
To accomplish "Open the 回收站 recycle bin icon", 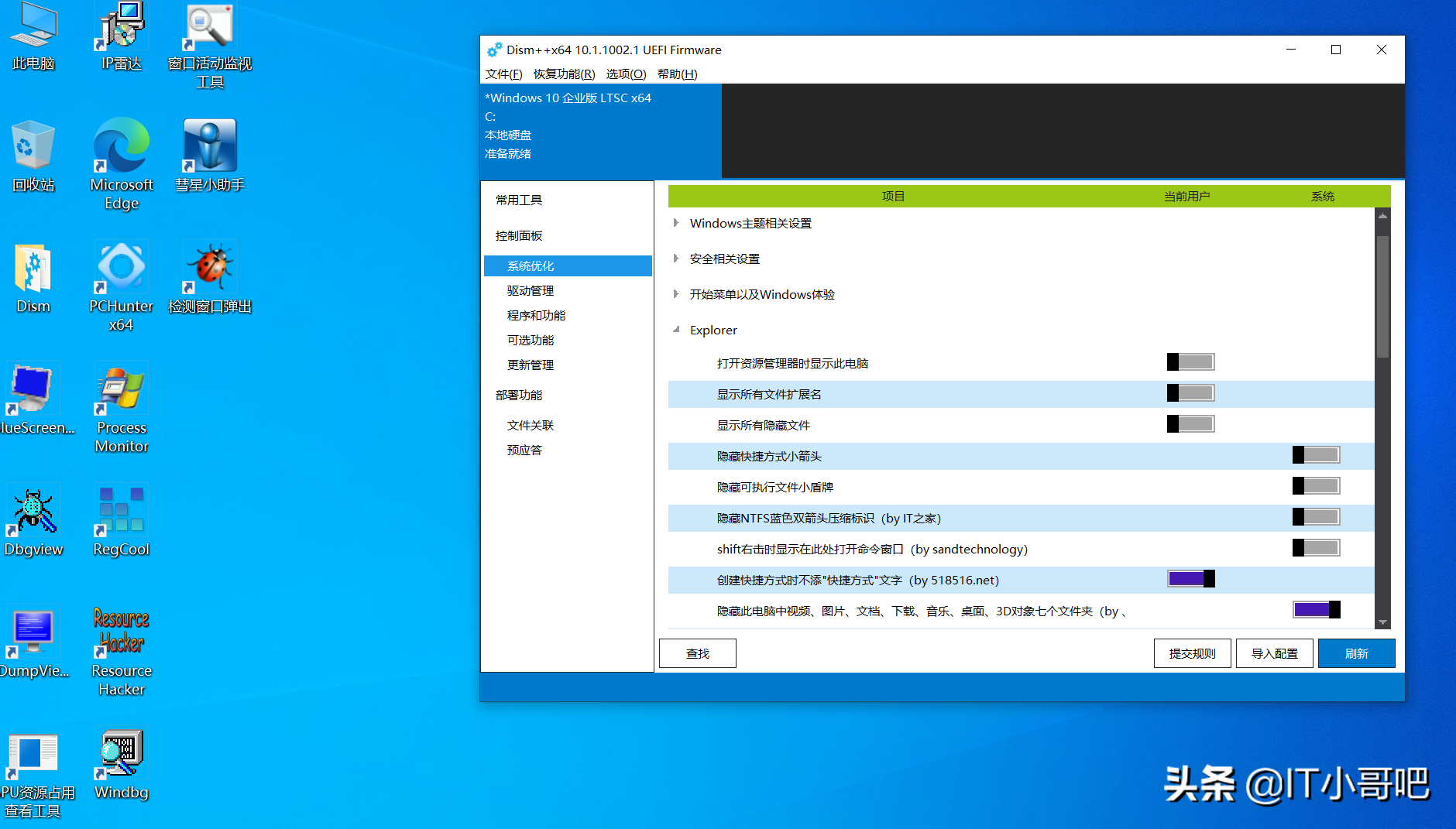I will click(33, 156).
